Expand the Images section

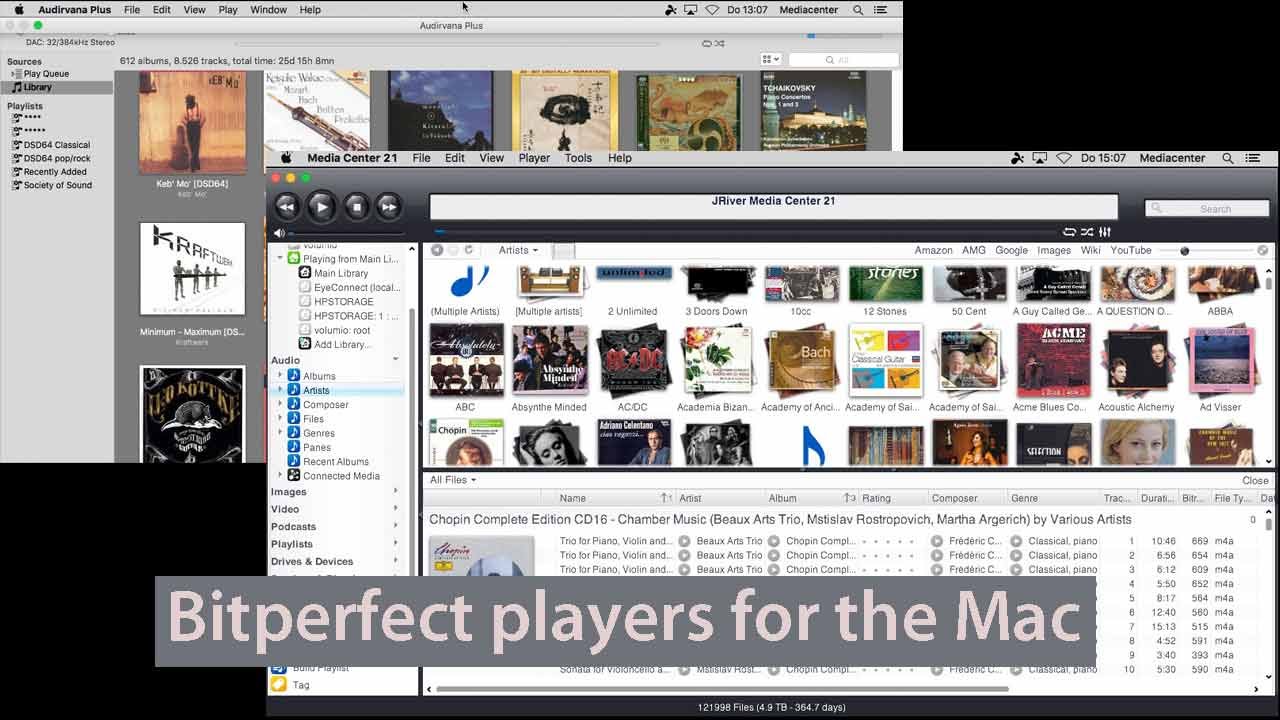(x=396, y=491)
